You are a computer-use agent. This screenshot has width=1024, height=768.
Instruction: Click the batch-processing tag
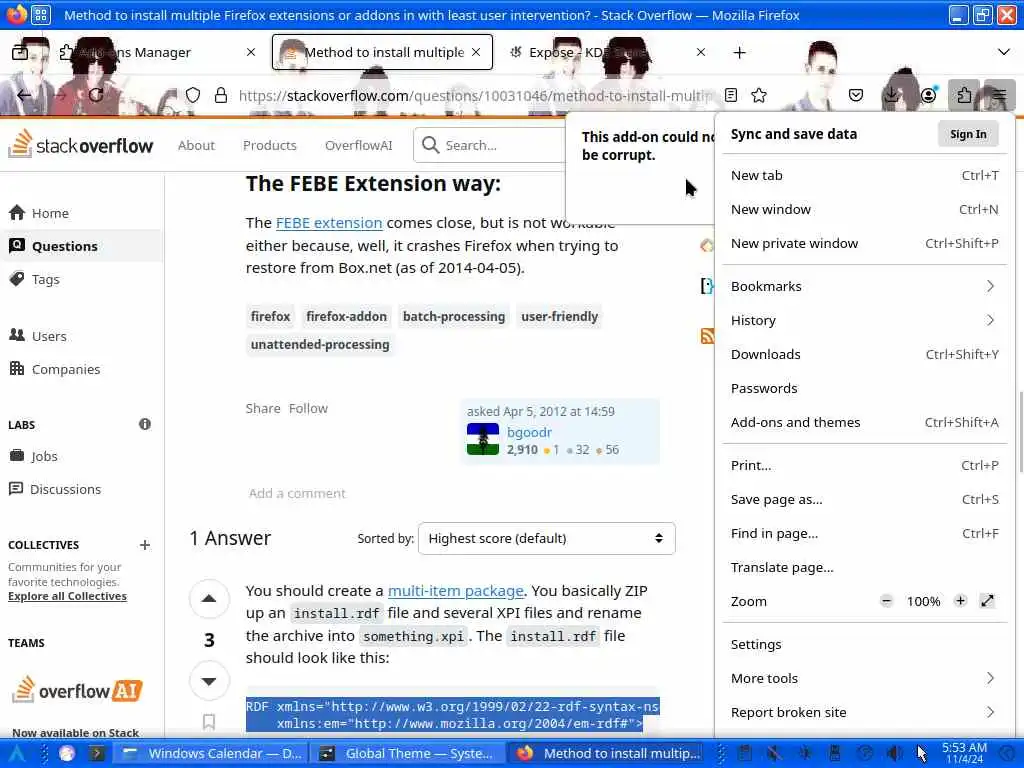pyautogui.click(x=454, y=316)
